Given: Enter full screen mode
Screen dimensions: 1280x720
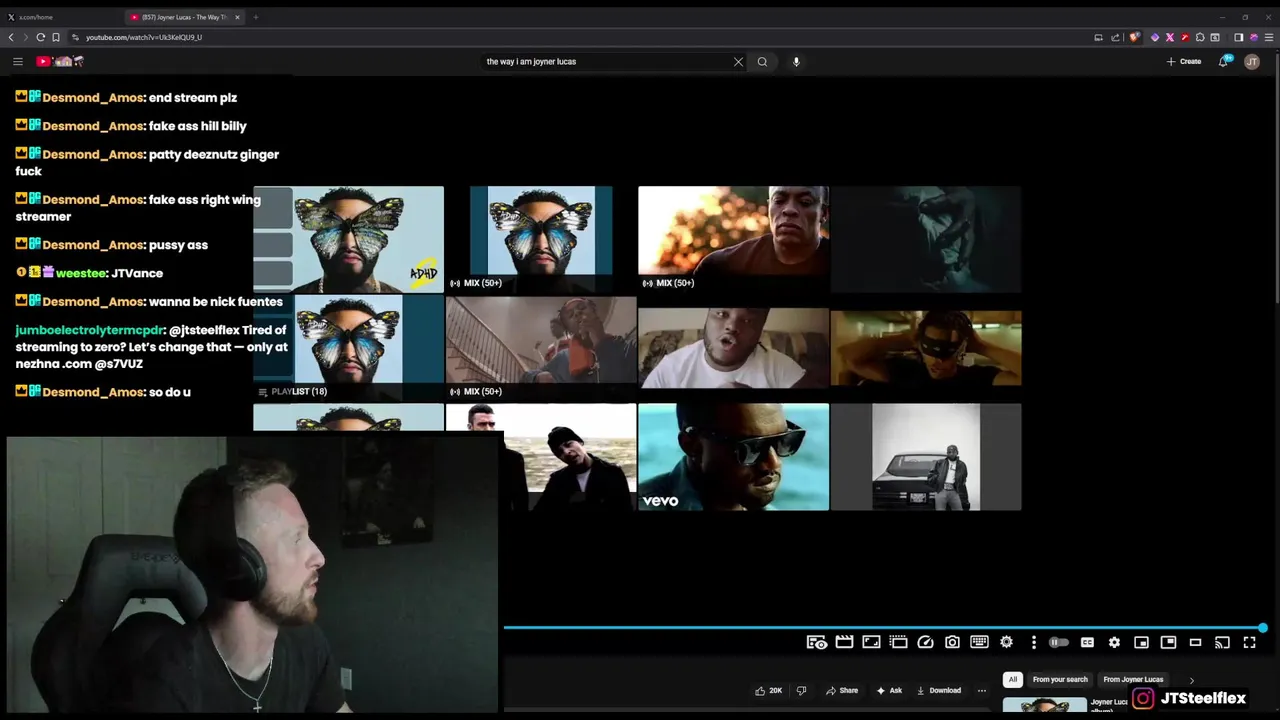Looking at the screenshot, I should click(1249, 642).
